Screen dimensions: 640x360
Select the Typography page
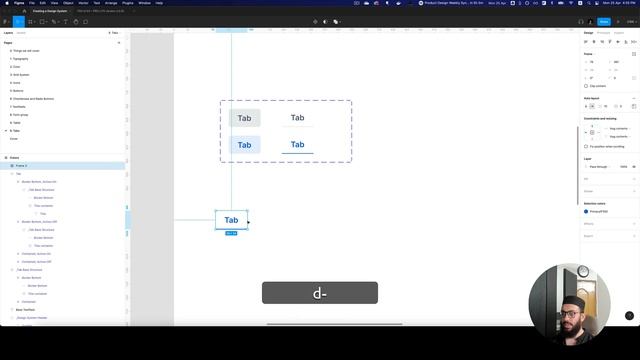click(20, 59)
